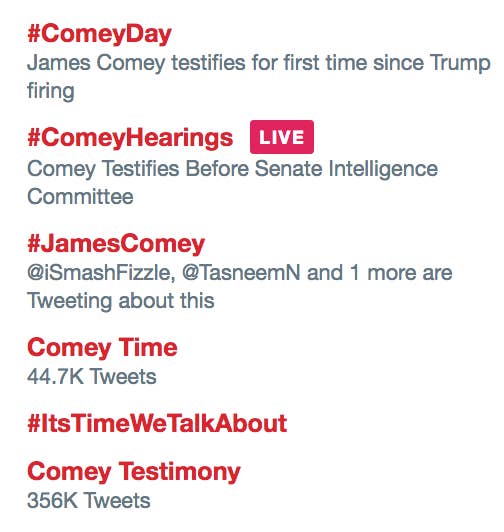The height and width of the screenshot is (532, 504).
Task: Click 'Comey Testifies Before Senate Intelligence' text
Action: tap(232, 169)
